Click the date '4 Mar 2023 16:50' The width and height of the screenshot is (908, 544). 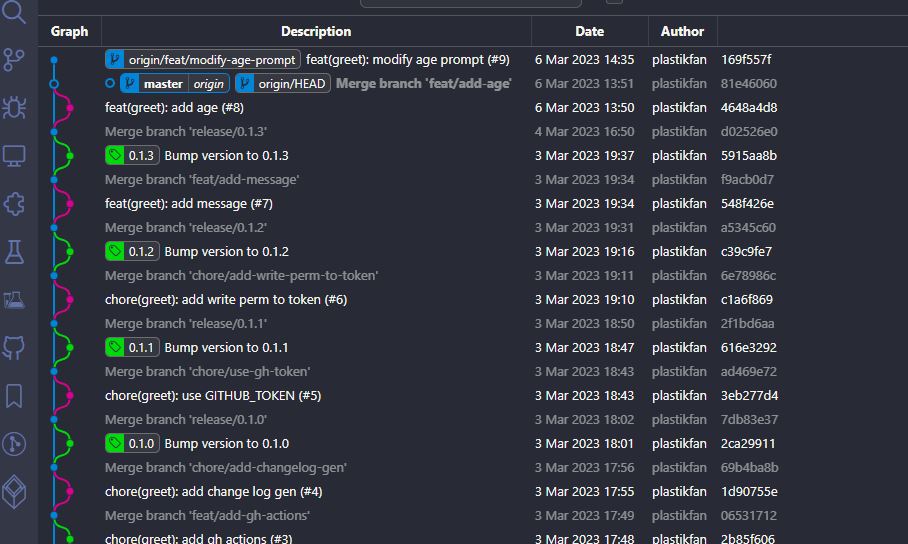pos(584,132)
